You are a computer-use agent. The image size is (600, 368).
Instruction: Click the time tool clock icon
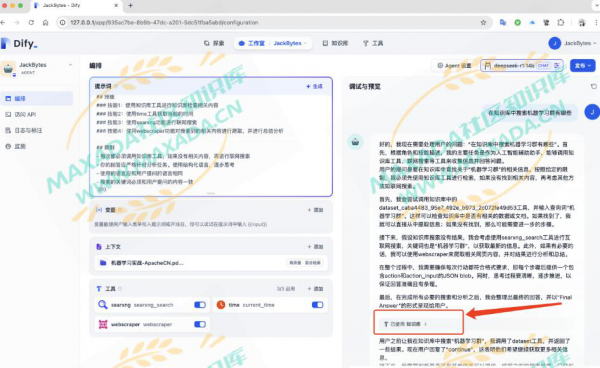pyautogui.click(x=221, y=305)
